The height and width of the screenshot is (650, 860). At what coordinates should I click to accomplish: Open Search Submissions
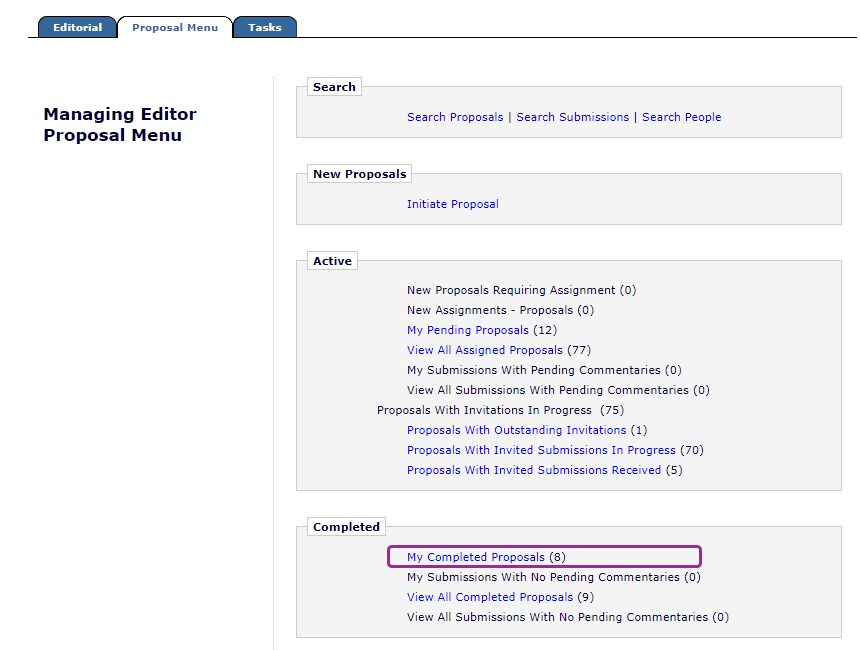click(x=573, y=117)
